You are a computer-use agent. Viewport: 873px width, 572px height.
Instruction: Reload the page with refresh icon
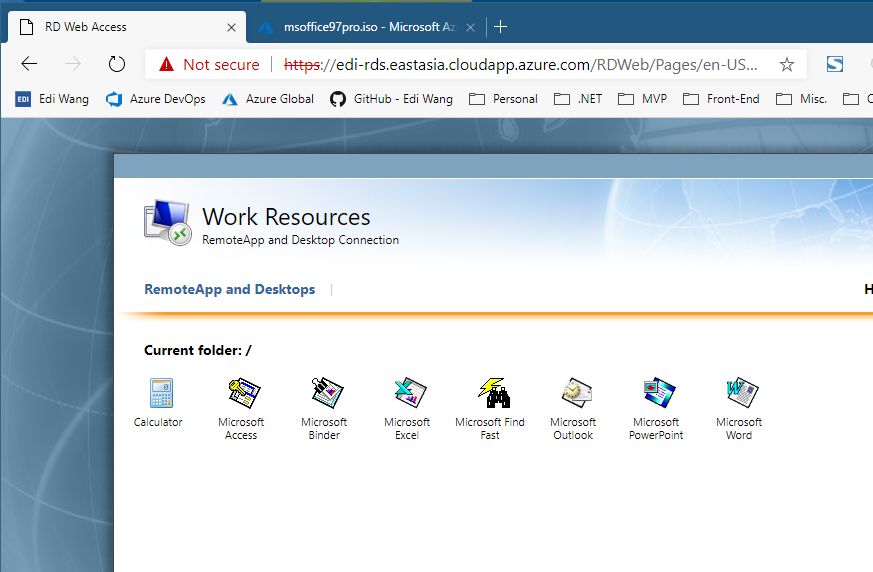coord(117,64)
